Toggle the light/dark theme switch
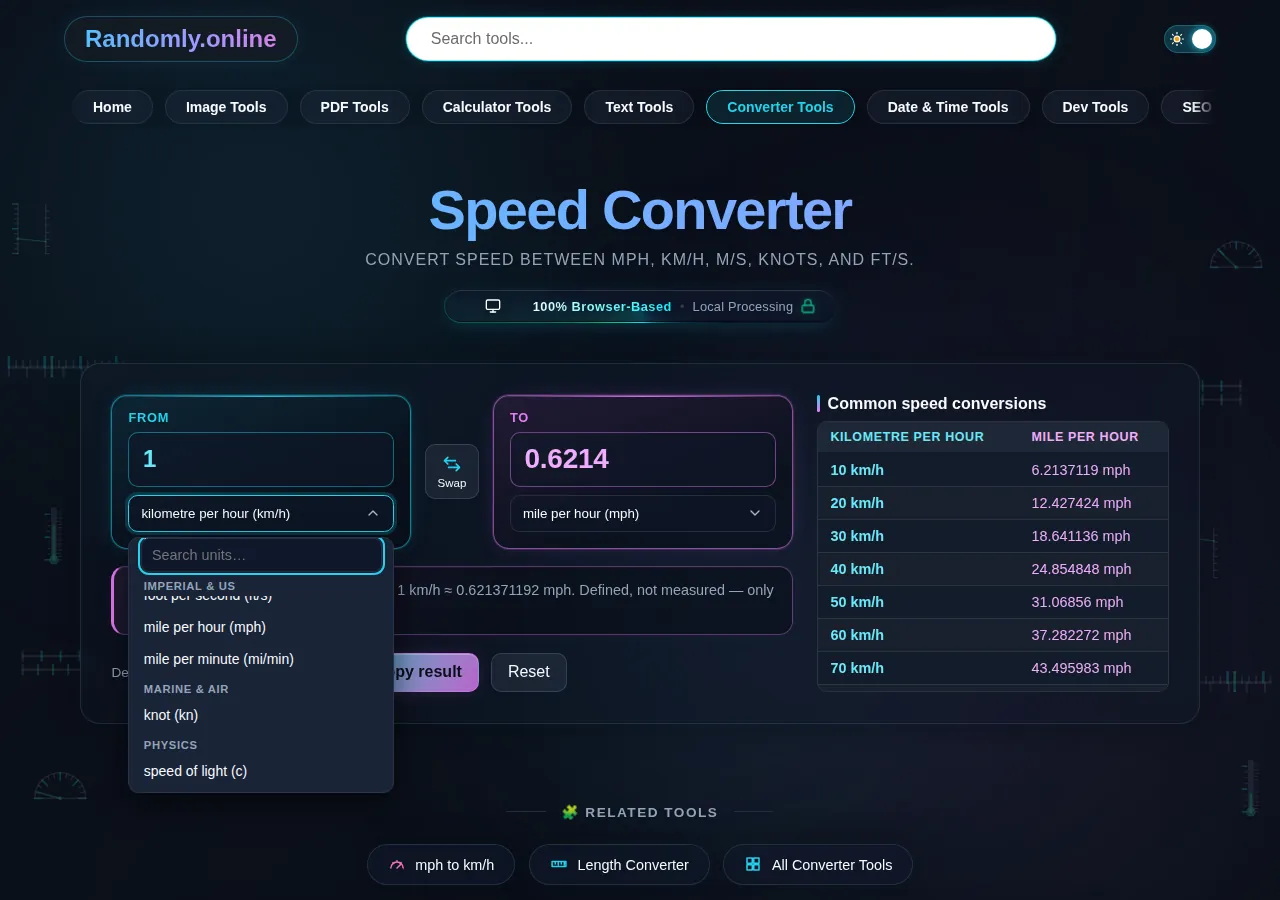The image size is (1280, 900). pos(1190,39)
